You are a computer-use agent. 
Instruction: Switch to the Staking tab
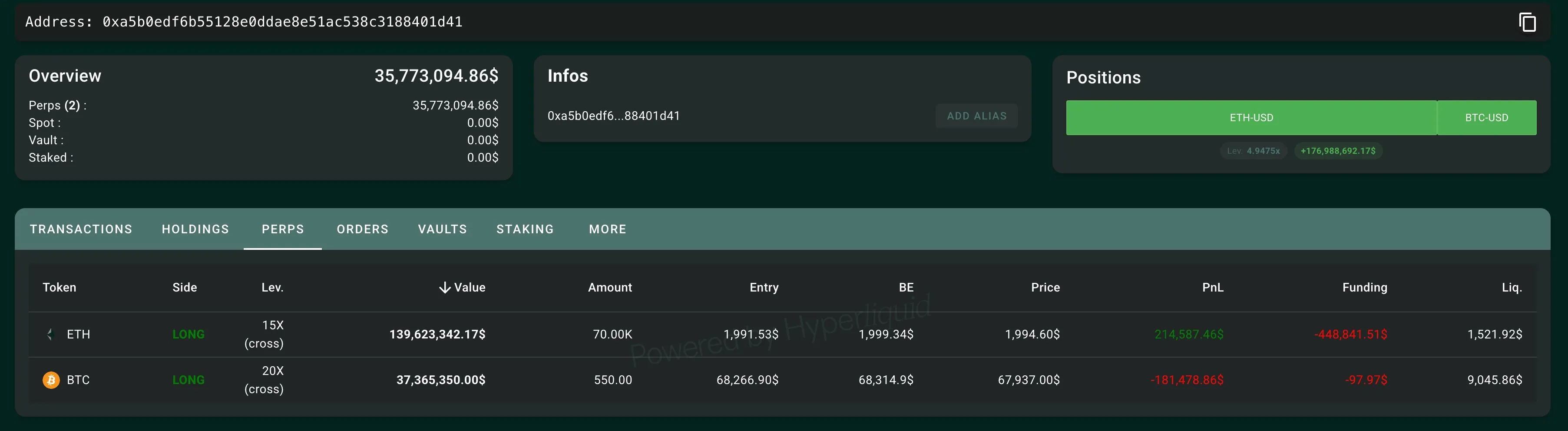525,229
